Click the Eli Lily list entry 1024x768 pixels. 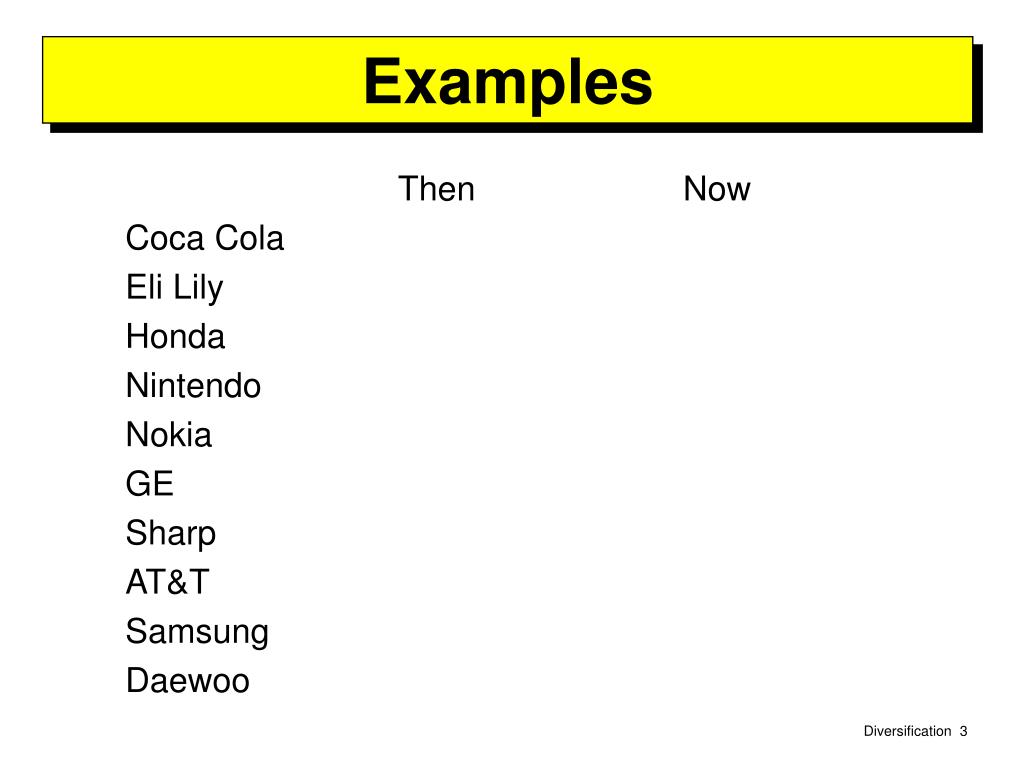coord(174,288)
